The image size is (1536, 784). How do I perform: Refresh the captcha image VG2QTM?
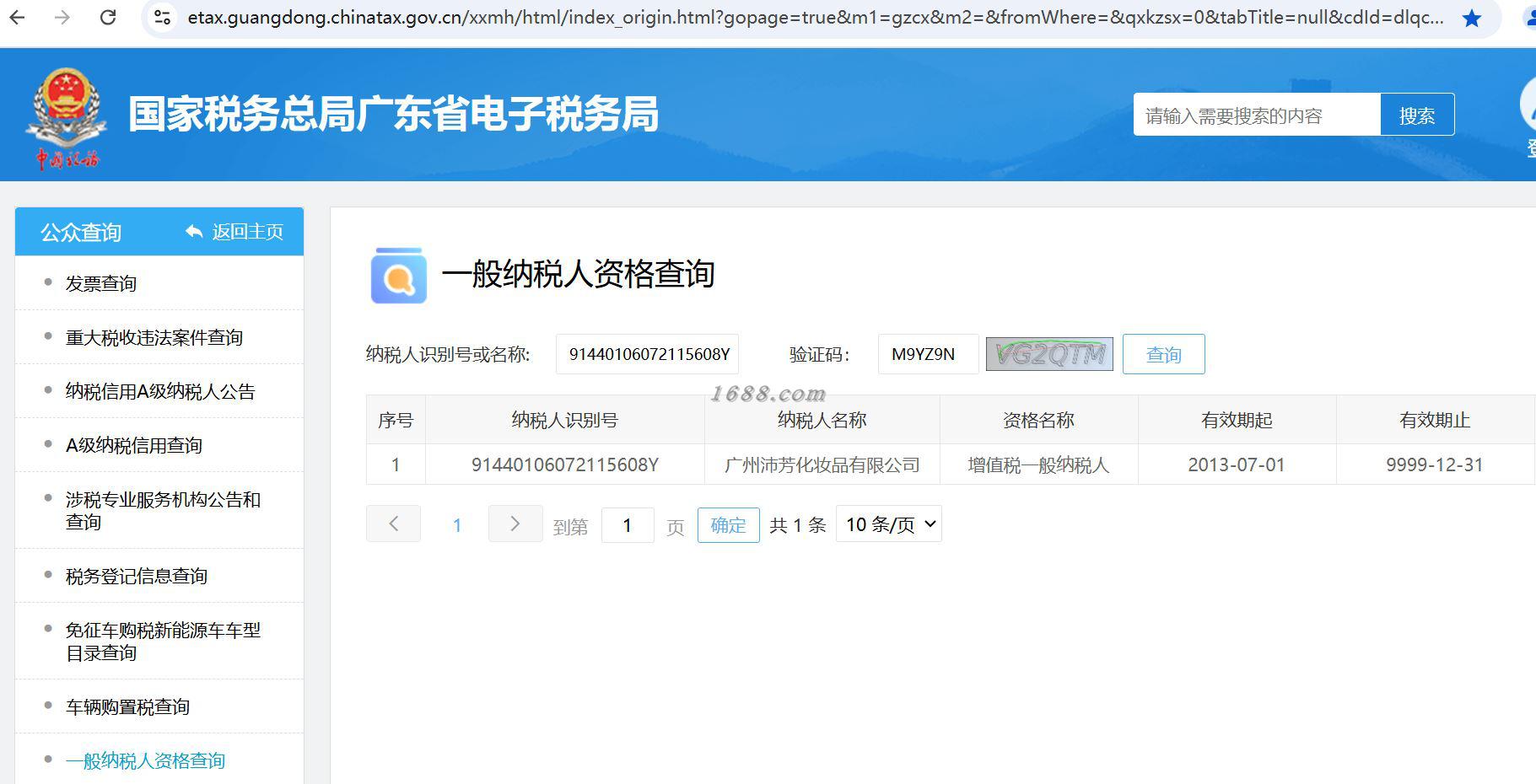(1049, 354)
